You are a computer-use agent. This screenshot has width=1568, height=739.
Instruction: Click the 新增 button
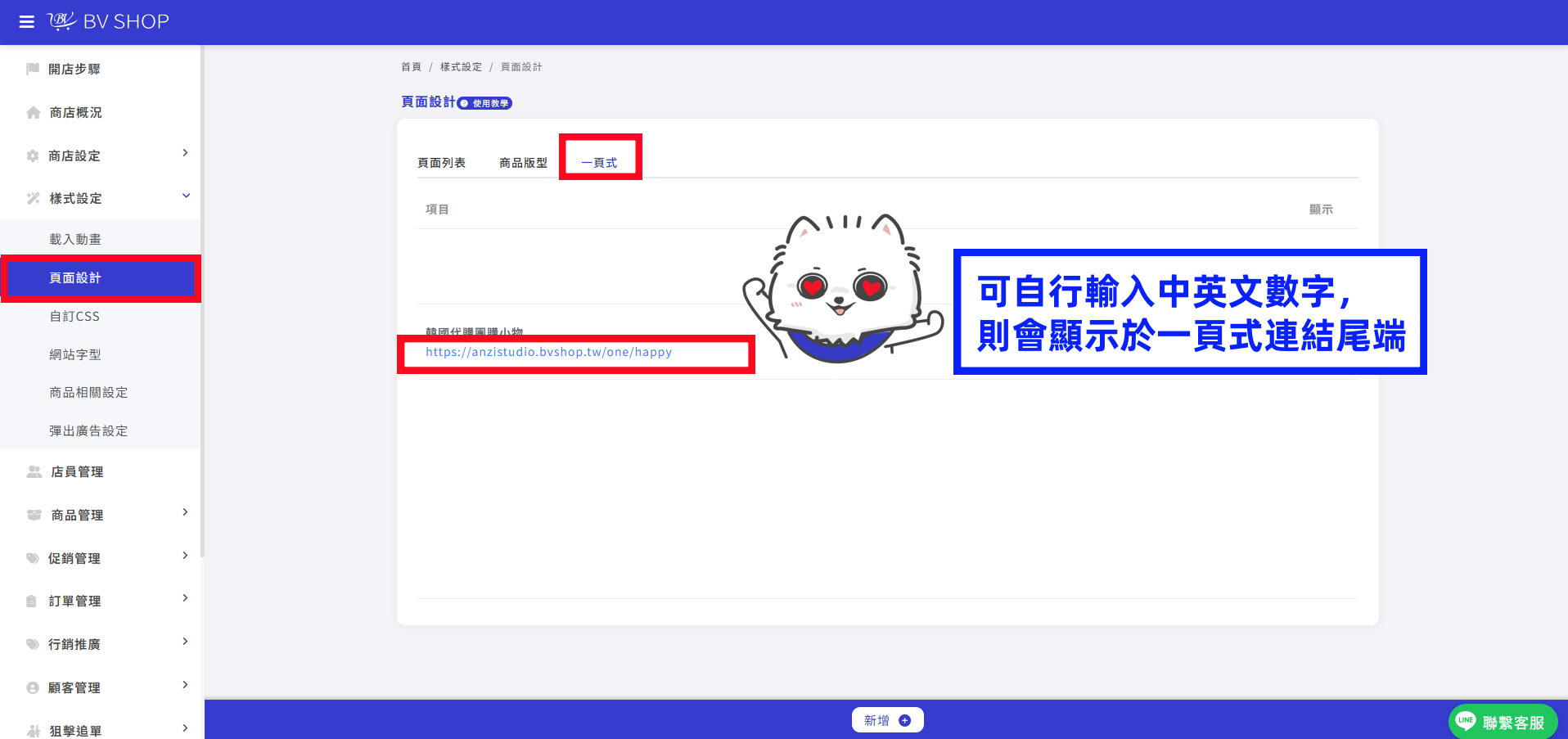888,720
